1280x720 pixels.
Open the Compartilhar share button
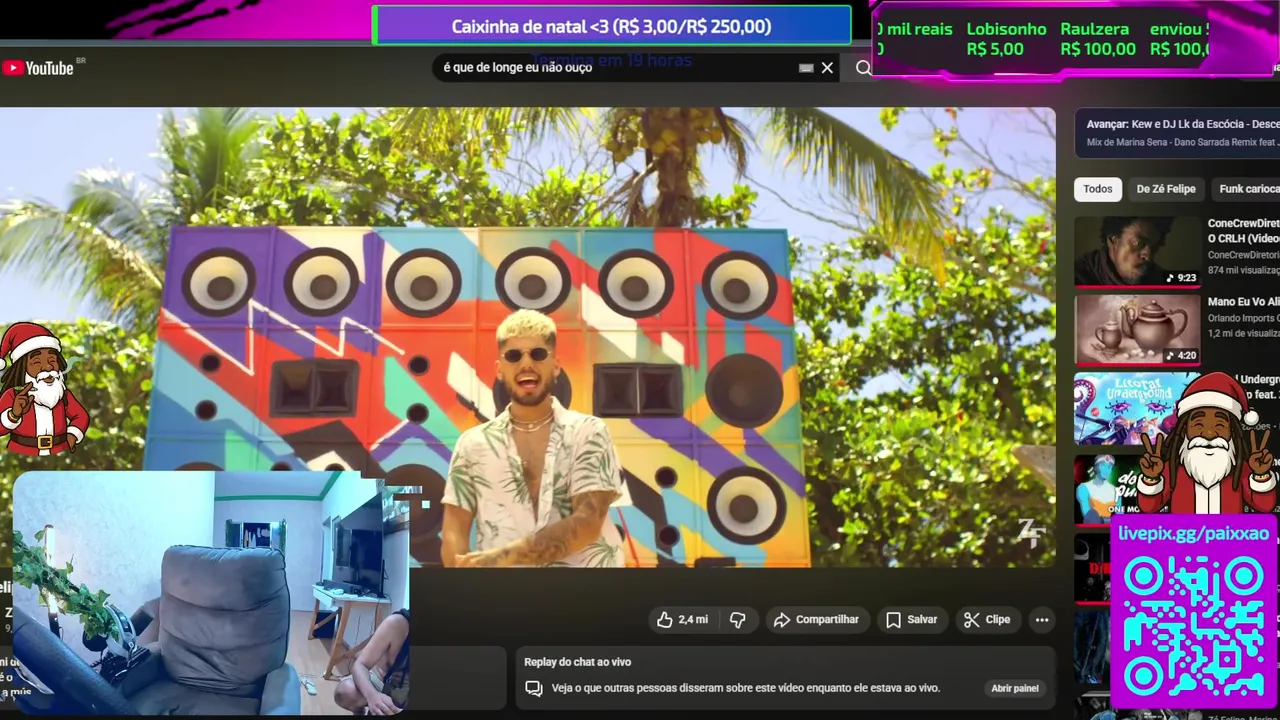pyautogui.click(x=817, y=620)
